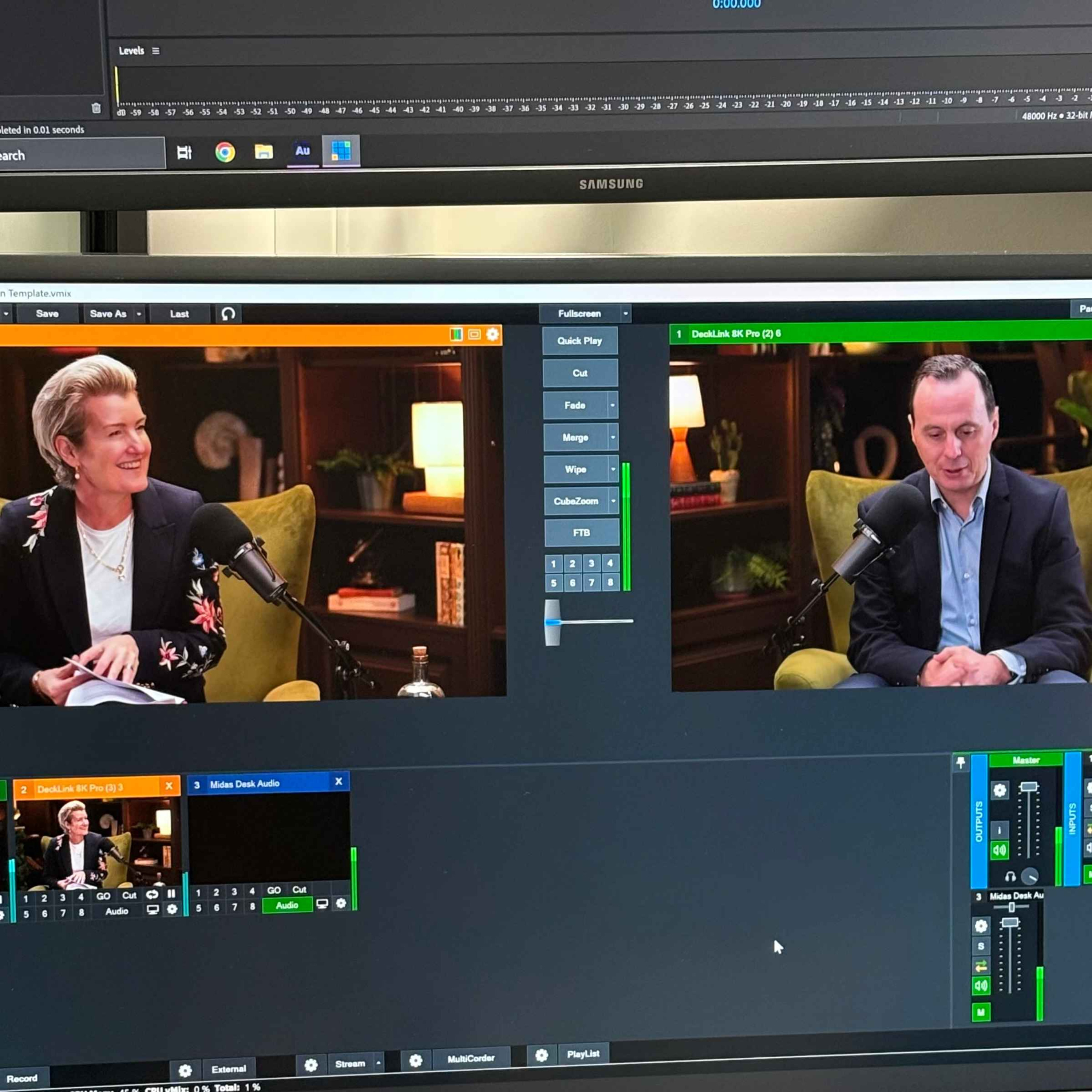Viewport: 1092px width, 1092px height.
Task: Toggle loop icon on DeckLink input 2
Action: [152, 894]
